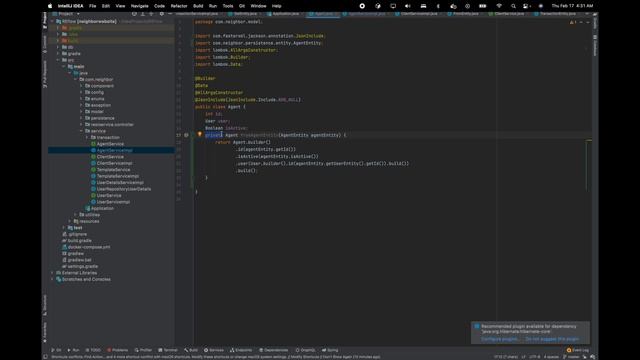Screen dimensions: 640x360
Task: Open the Run tool window
Action: [x=73, y=350]
